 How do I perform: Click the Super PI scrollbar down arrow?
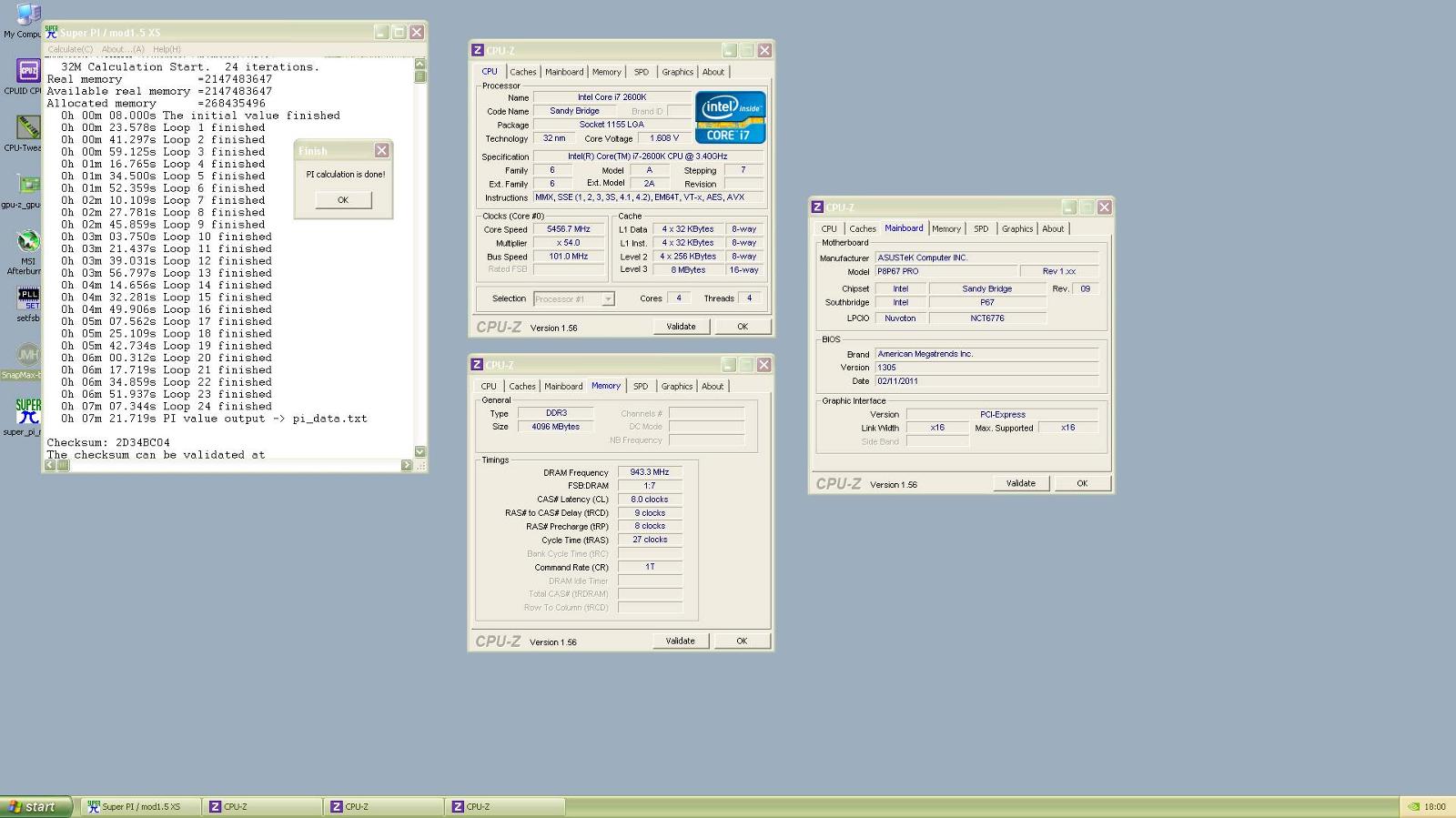(420, 451)
